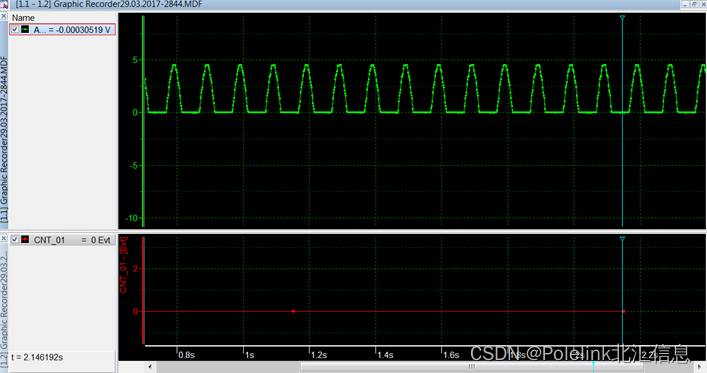Screen dimensions: 707x373
Task: Click the t = 2.146192s time readout
Action: tap(37, 357)
